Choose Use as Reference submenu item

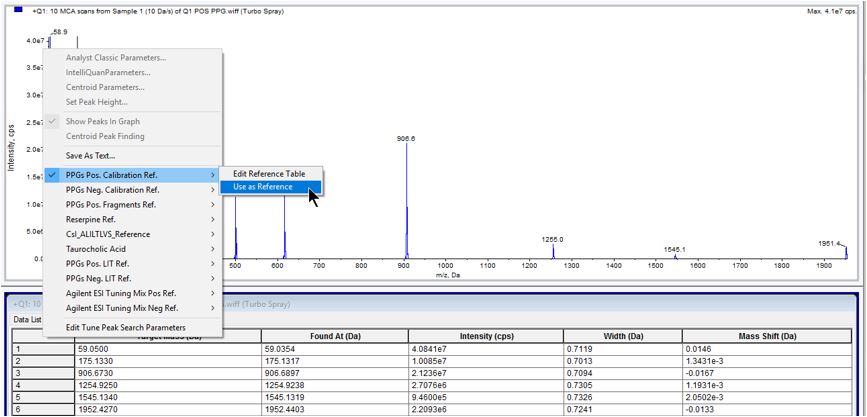point(269,187)
